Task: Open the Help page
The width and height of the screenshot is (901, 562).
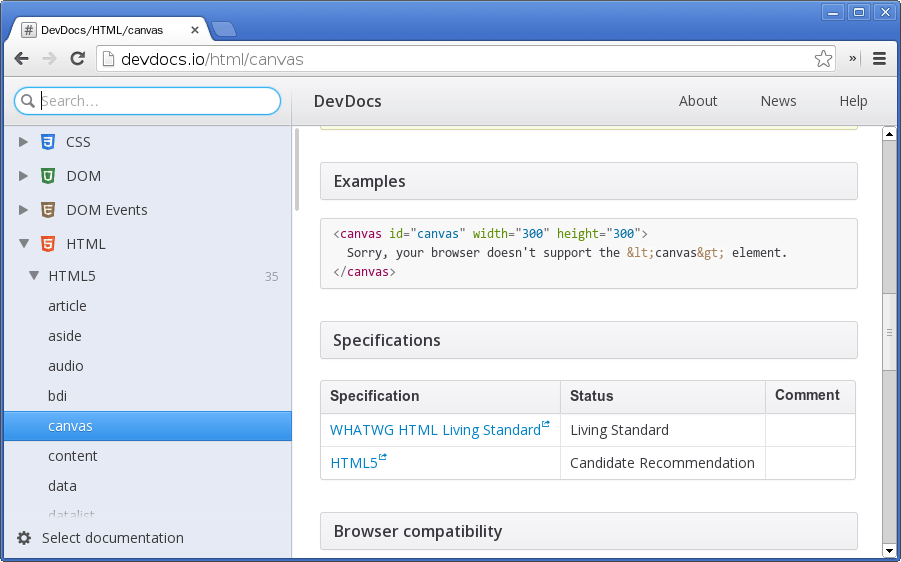Action: (x=853, y=102)
